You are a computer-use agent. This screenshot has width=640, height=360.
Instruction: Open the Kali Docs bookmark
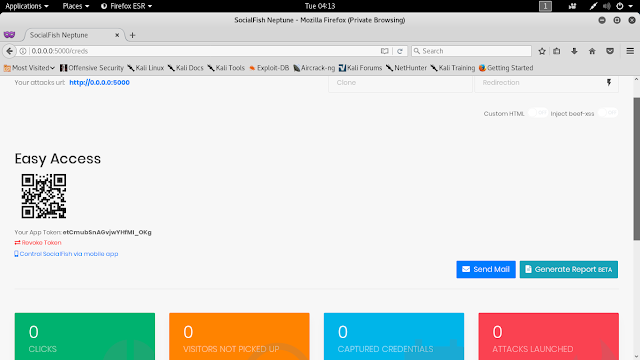pos(185,68)
